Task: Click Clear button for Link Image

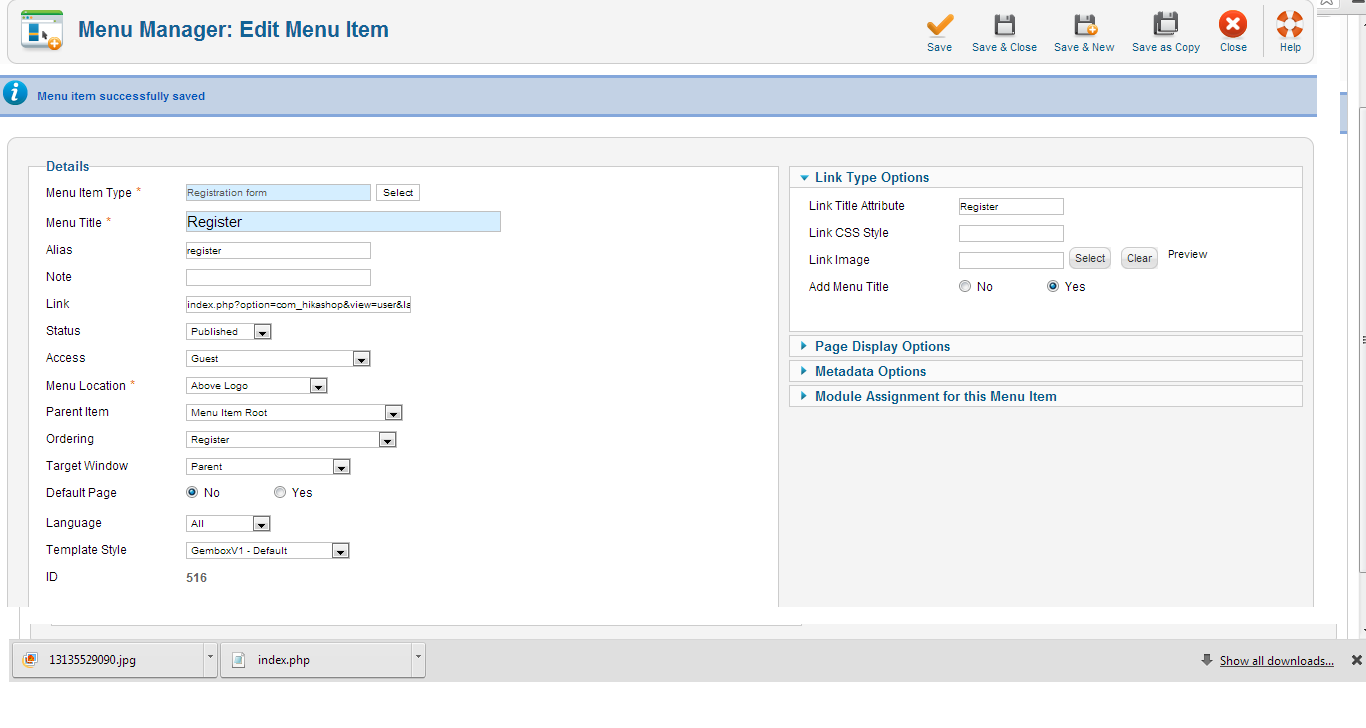Action: 1139,258
